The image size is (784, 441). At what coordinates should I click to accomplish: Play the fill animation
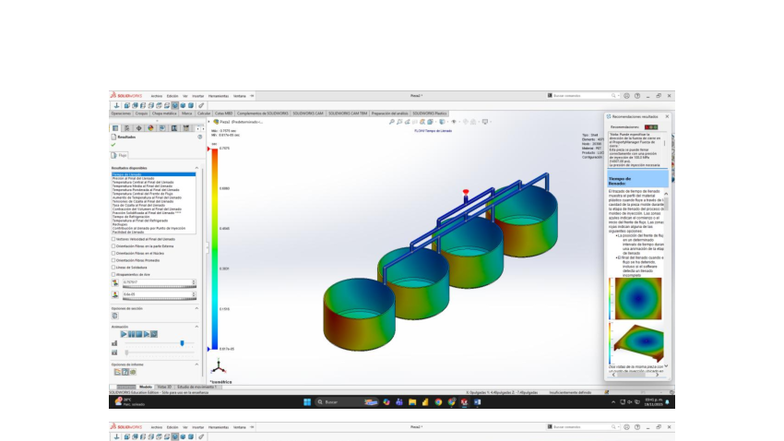[x=124, y=334]
